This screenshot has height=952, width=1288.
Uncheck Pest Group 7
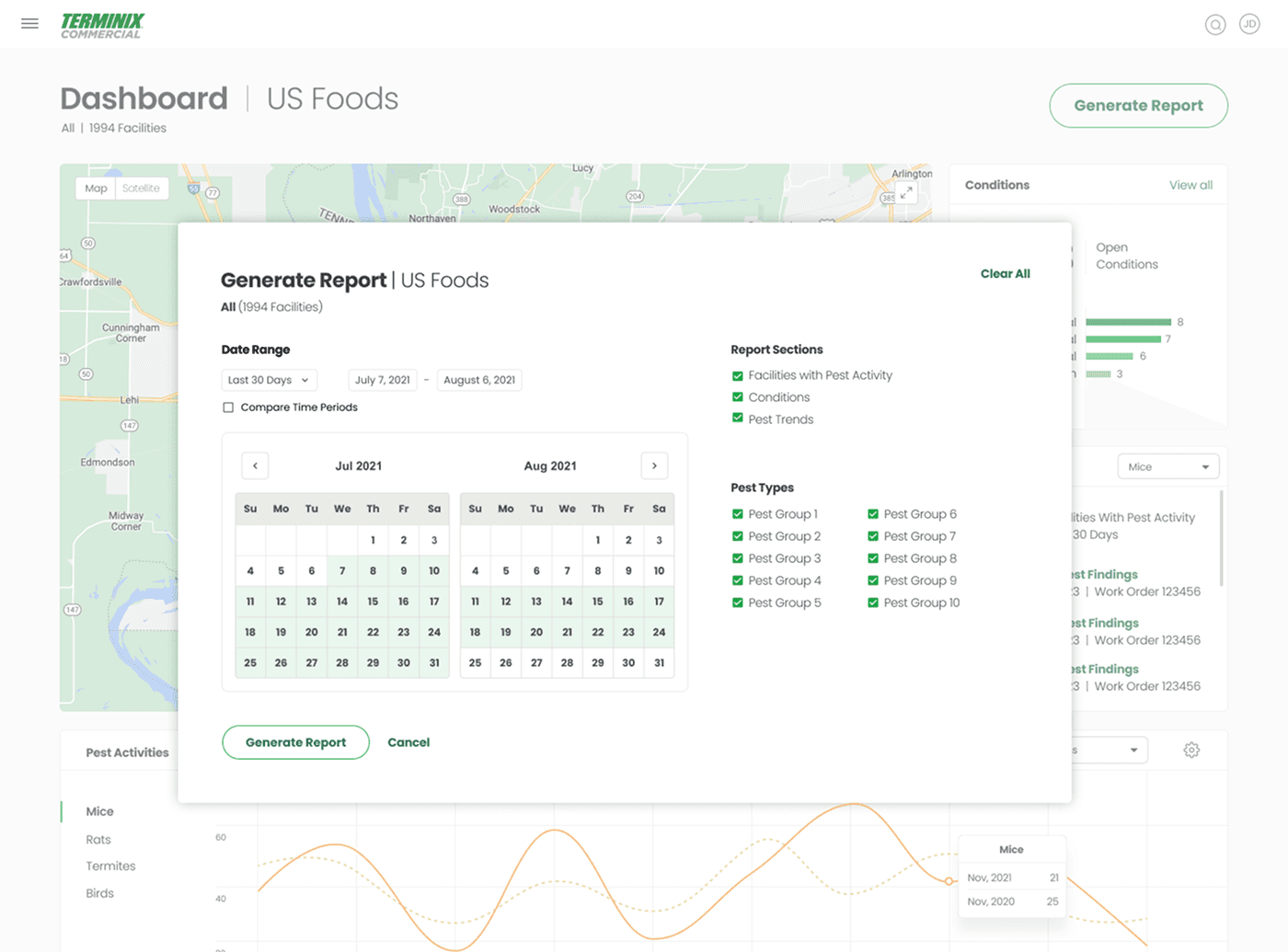[873, 536]
